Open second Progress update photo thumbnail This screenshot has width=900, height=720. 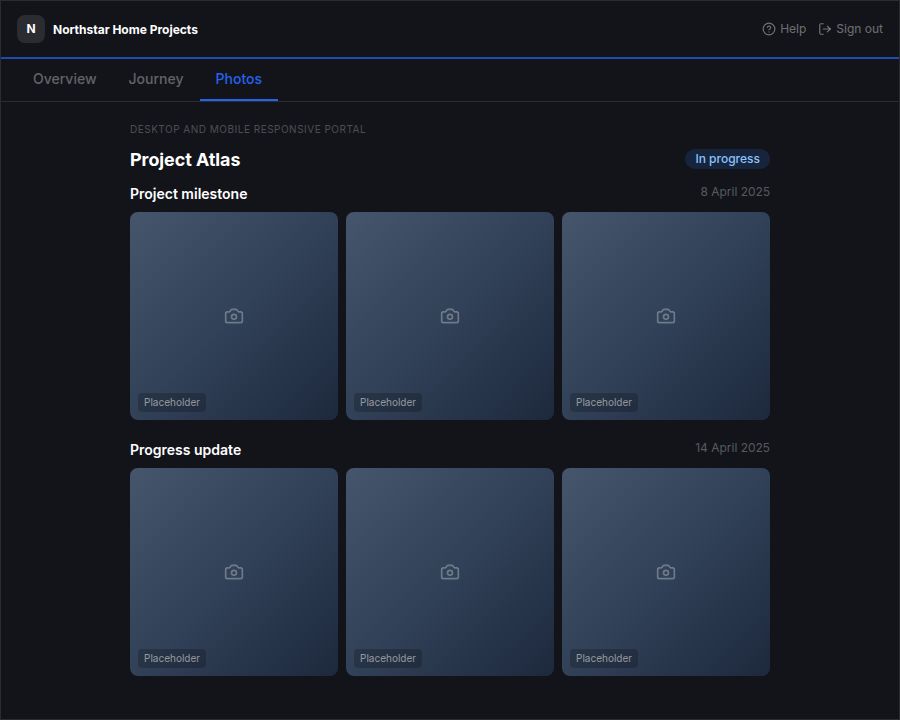pyautogui.click(x=449, y=572)
